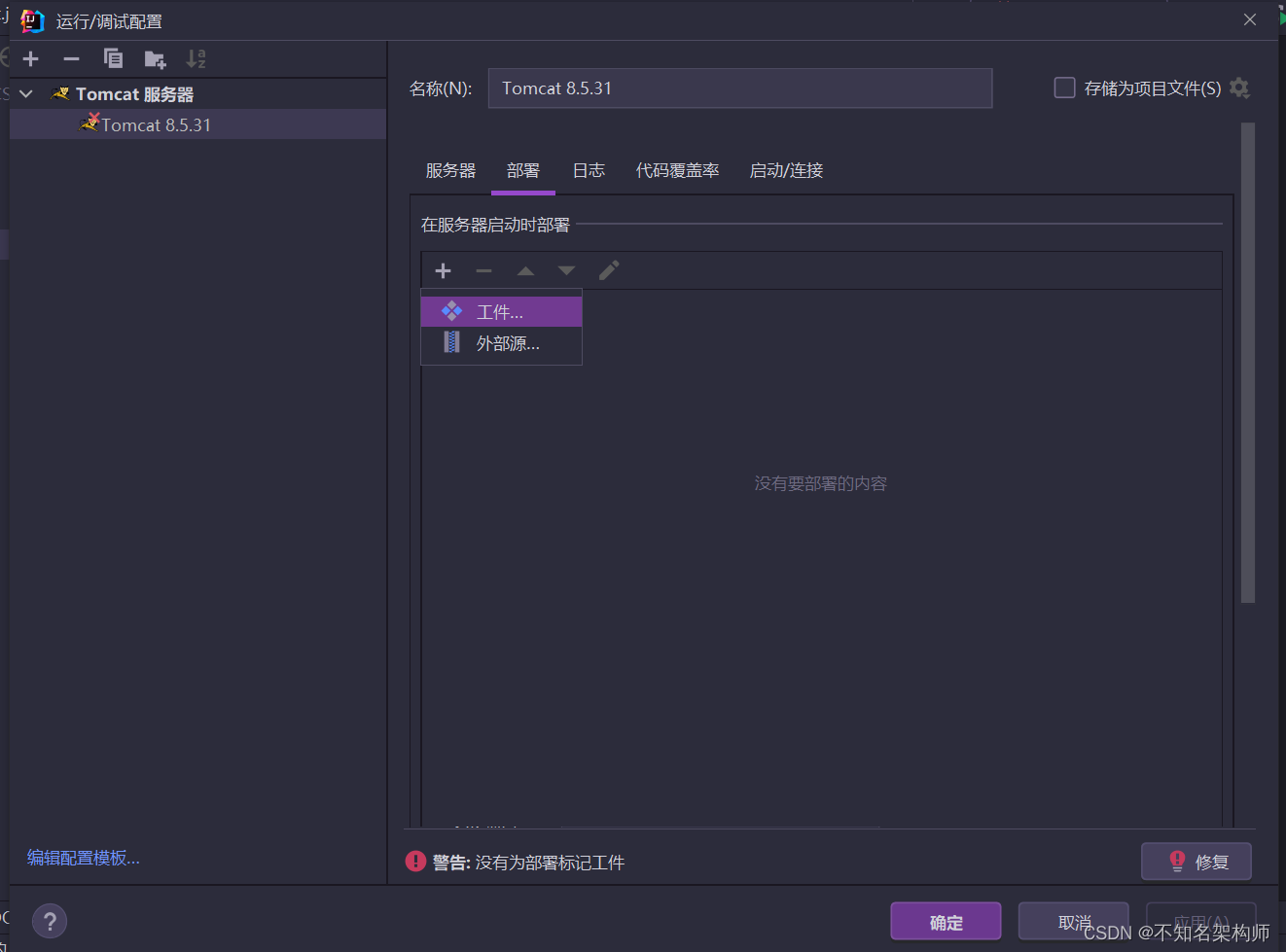Enable the 存储为项目文件 checkbox
Screen dimensions: 1286x952
click(1064, 88)
